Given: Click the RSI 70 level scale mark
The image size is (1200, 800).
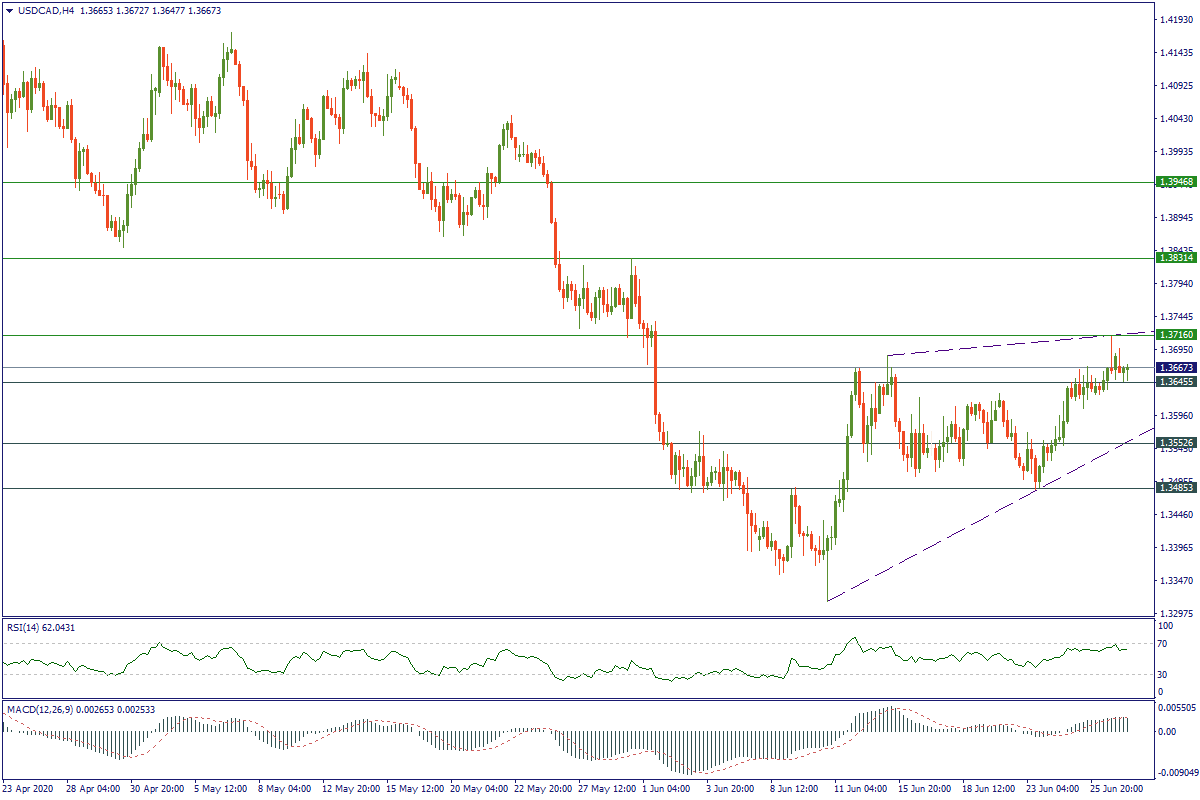Looking at the screenshot, I should coord(1164,645).
